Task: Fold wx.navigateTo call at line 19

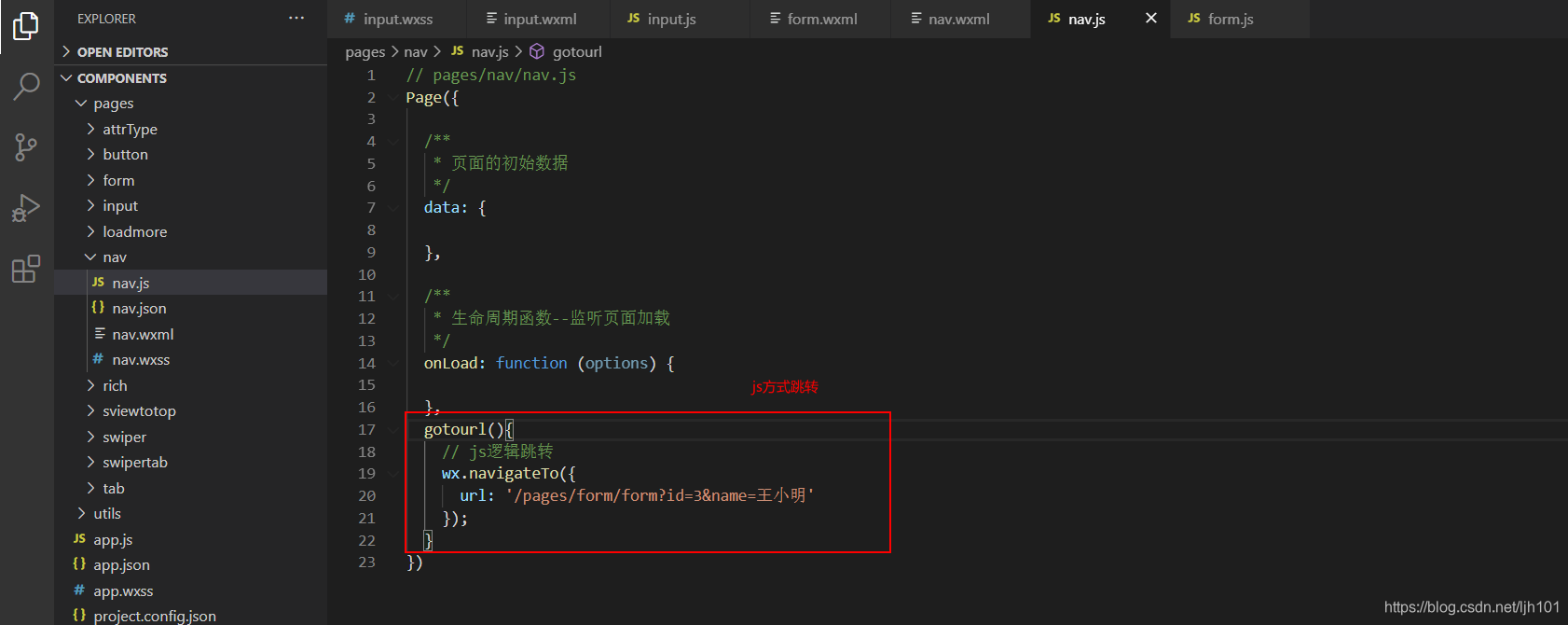Action: coord(394,474)
